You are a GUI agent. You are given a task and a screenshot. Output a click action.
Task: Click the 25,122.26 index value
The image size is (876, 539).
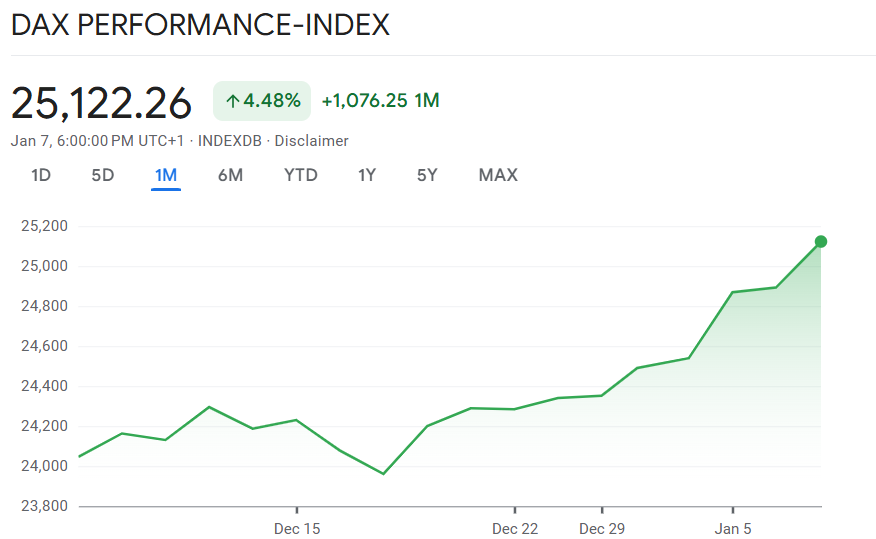point(101,102)
